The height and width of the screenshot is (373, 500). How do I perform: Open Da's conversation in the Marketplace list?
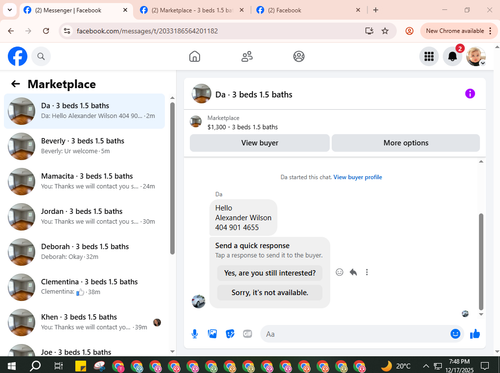[84, 111]
